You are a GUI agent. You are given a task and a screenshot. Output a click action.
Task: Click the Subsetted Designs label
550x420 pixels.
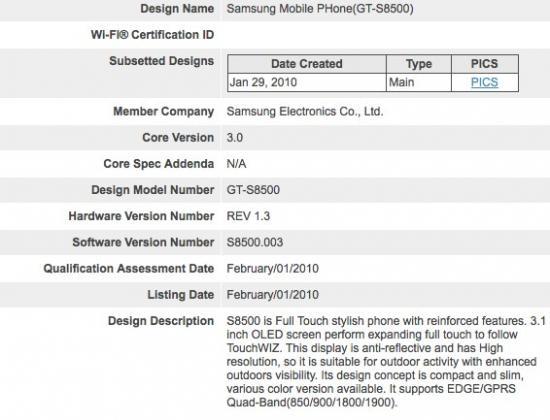[x=161, y=61]
